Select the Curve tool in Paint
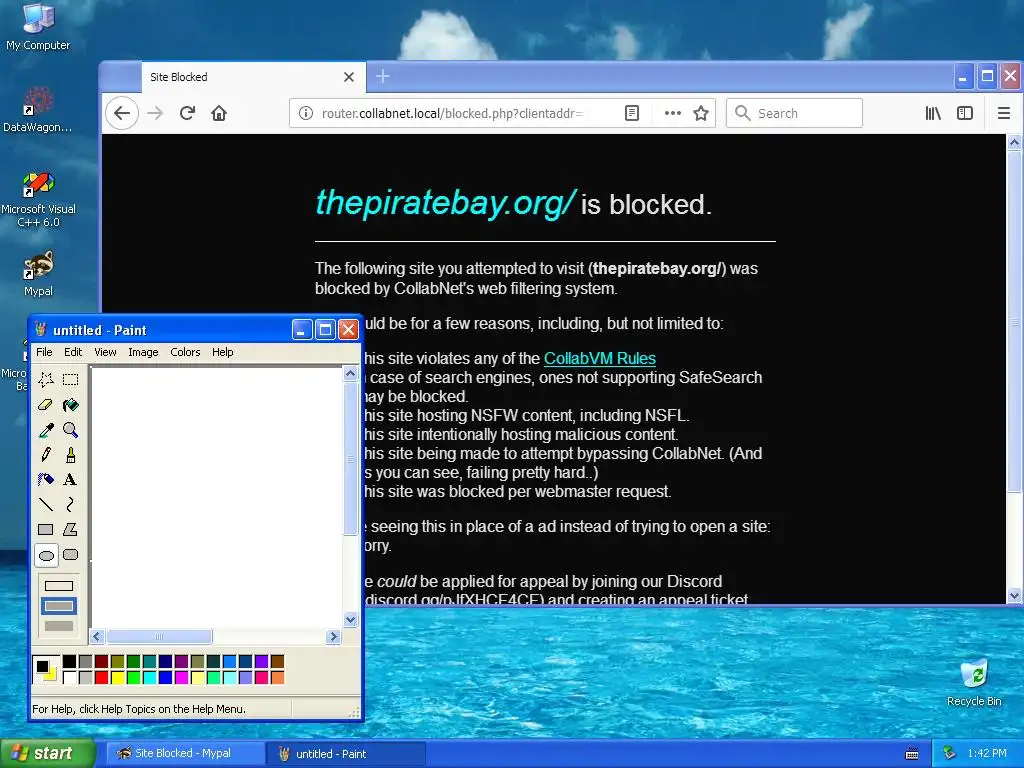 71,504
